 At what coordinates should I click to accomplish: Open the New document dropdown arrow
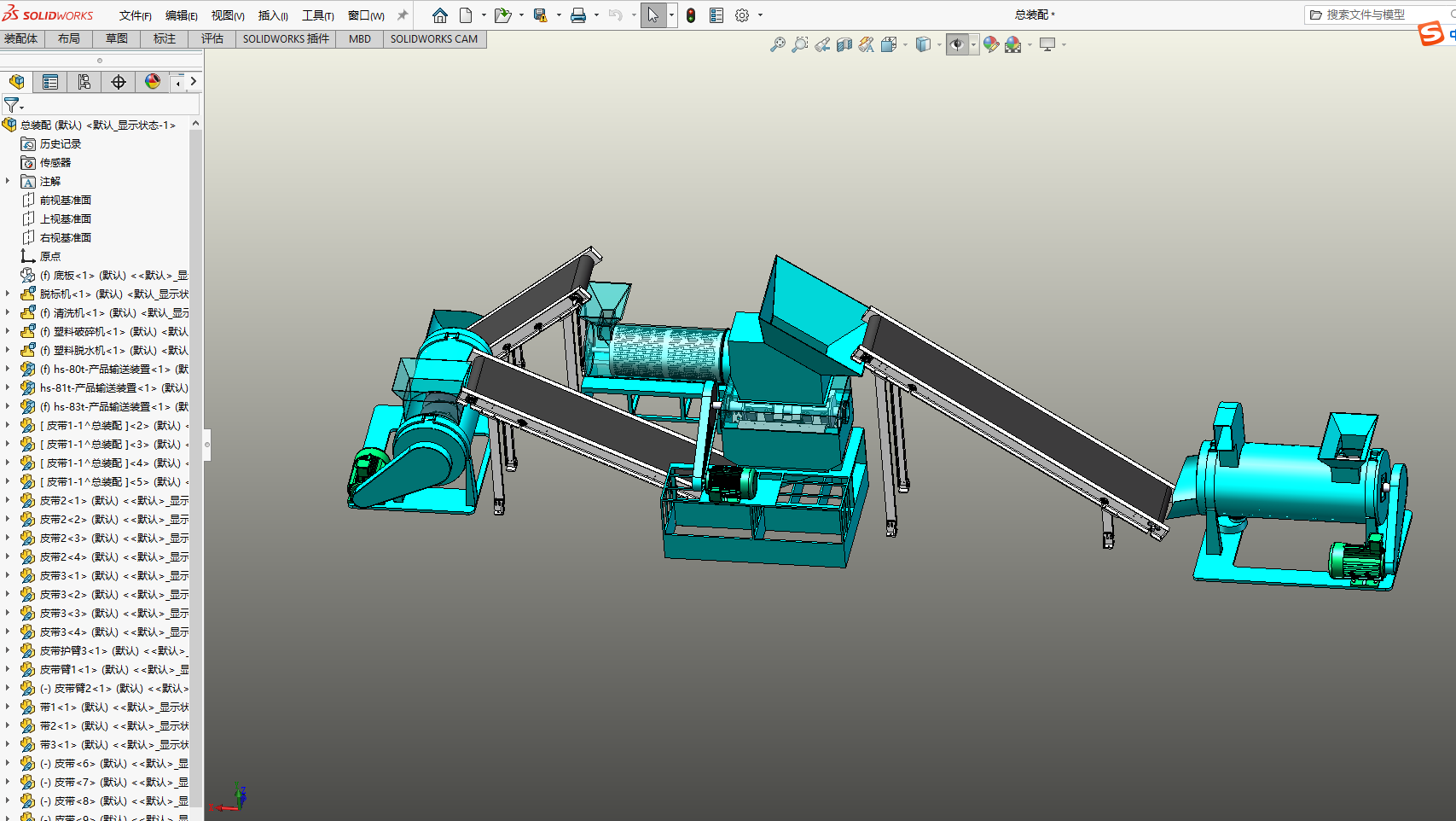tap(484, 15)
